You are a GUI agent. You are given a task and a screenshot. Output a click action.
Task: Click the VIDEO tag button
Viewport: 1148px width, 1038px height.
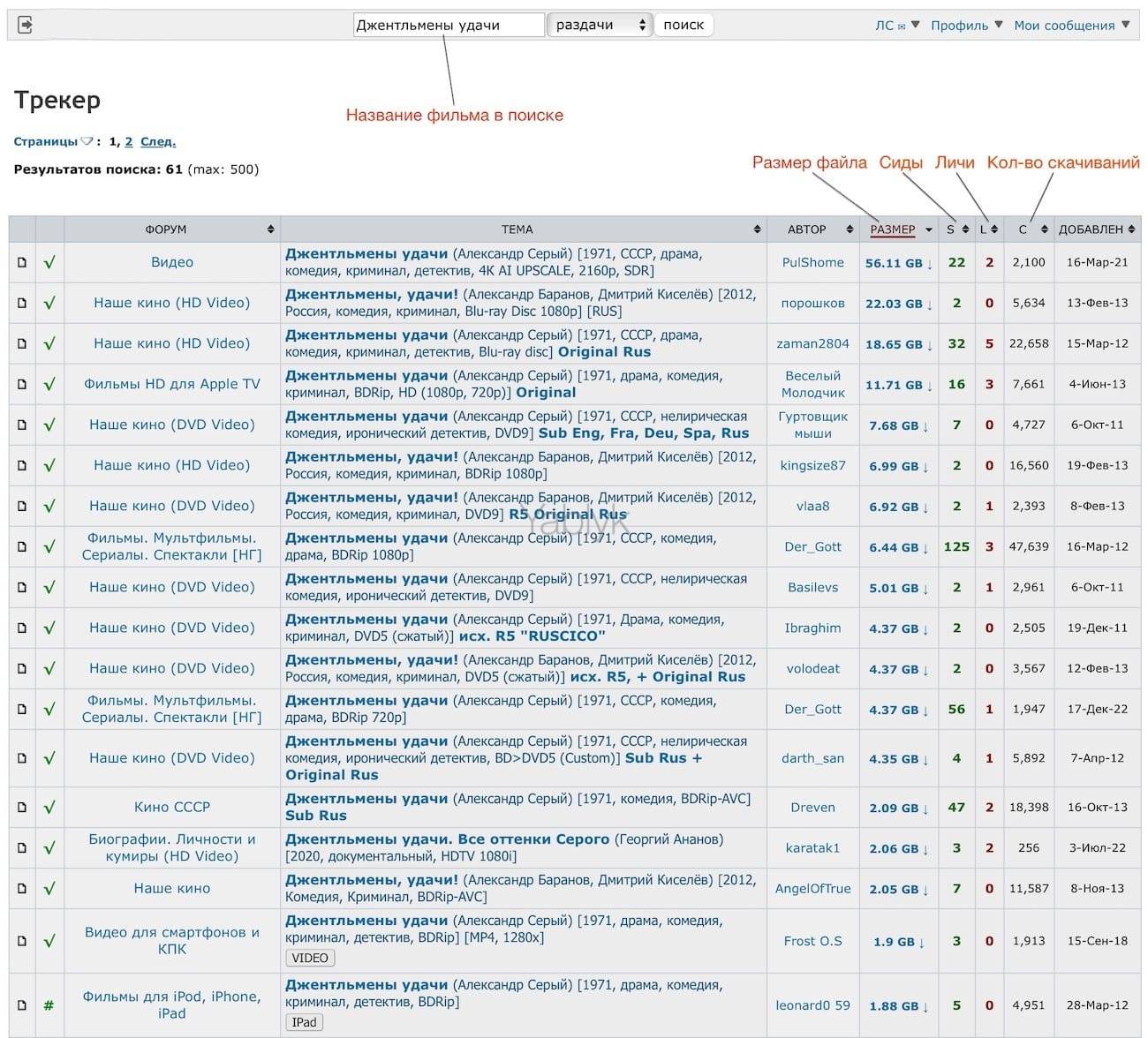309,958
